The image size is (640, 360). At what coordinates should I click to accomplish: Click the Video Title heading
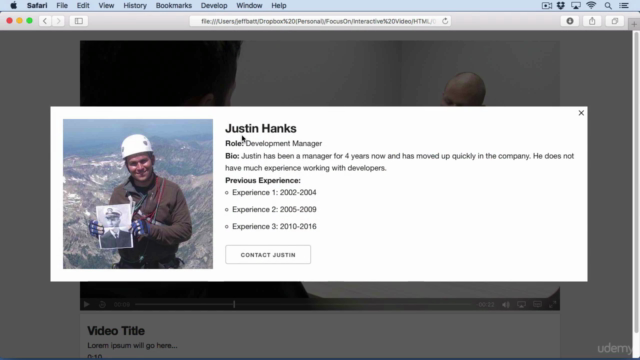point(116,331)
